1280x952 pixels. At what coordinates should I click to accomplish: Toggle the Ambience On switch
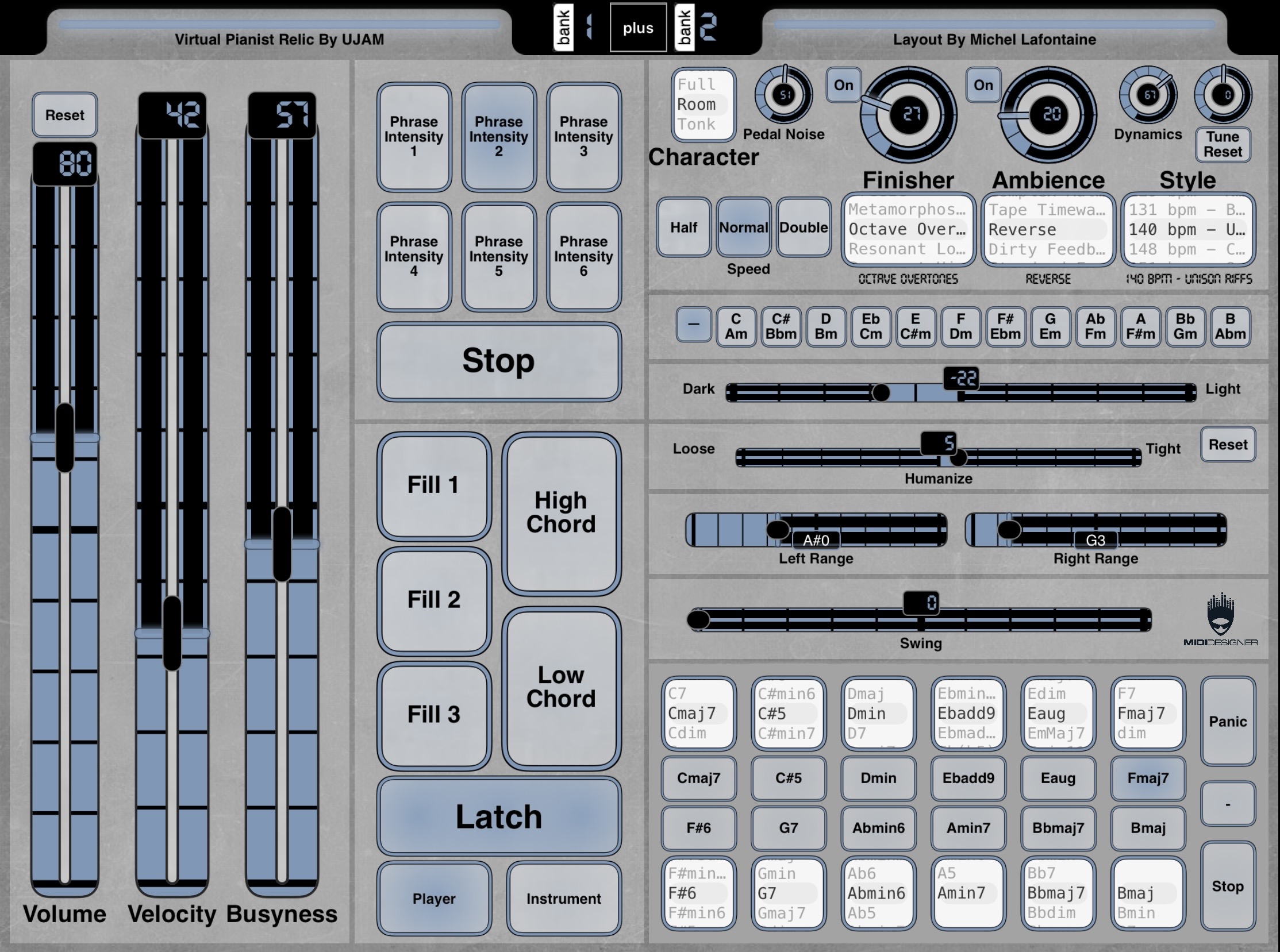[x=983, y=85]
